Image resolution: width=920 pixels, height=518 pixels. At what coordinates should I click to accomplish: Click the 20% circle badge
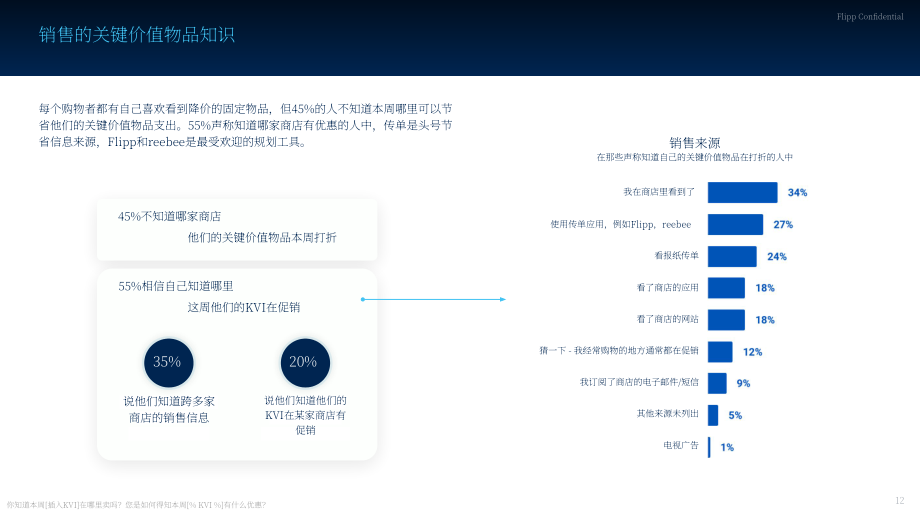(x=305, y=363)
